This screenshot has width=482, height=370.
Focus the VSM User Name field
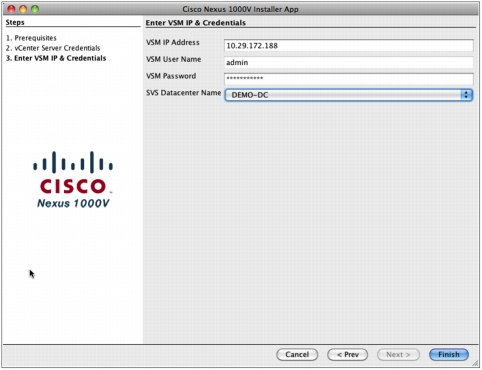point(349,62)
